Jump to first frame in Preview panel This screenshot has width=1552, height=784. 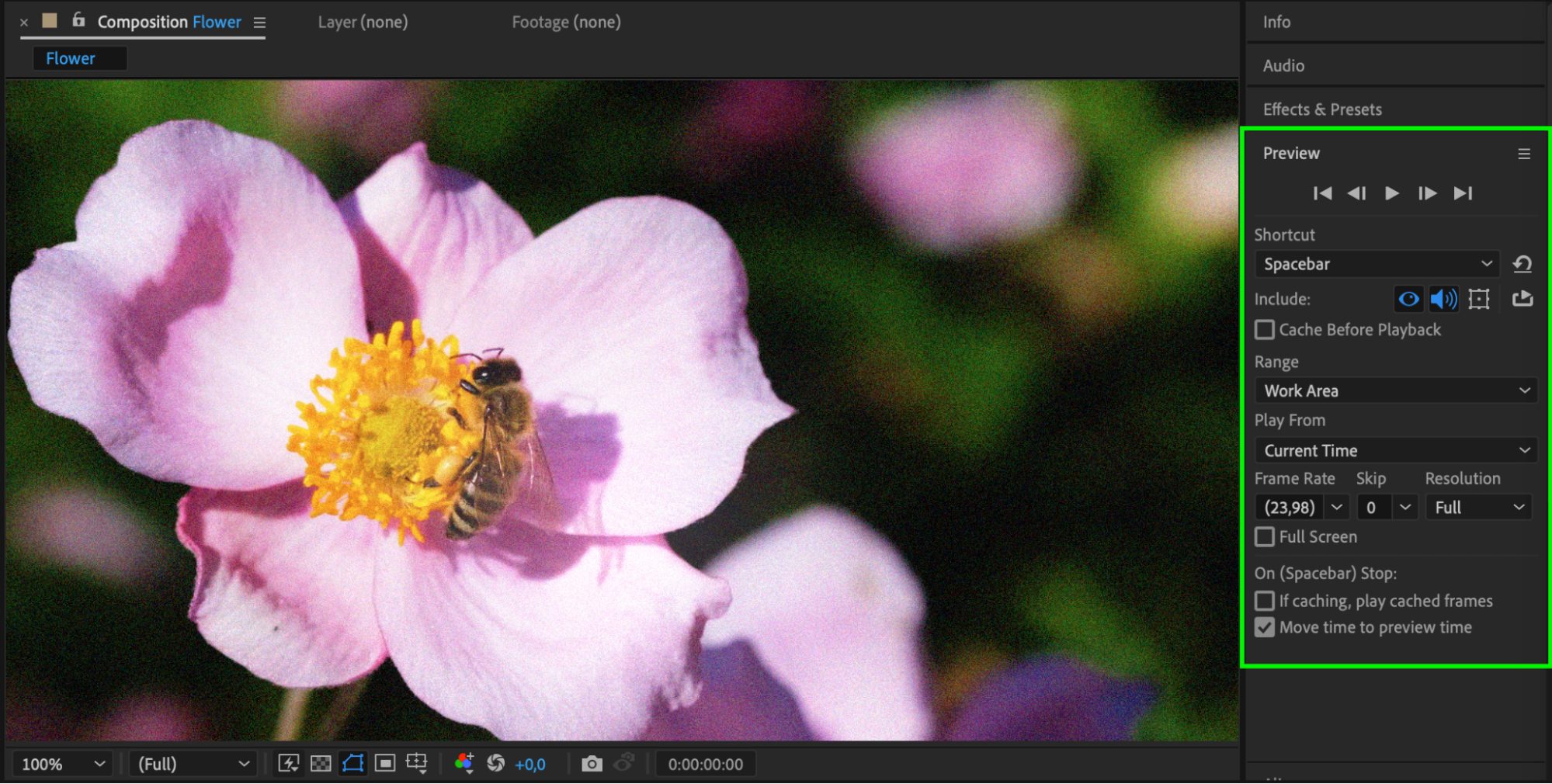(x=1322, y=193)
